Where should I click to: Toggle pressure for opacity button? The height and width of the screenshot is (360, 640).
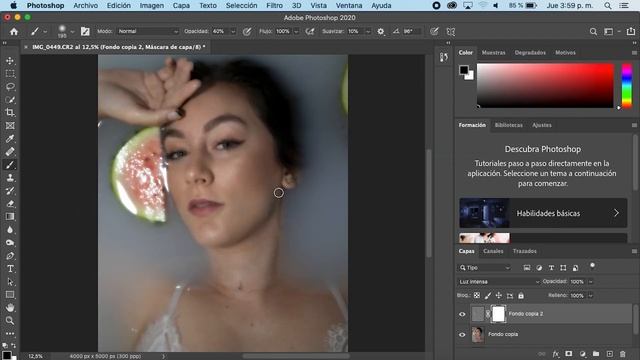(247, 31)
